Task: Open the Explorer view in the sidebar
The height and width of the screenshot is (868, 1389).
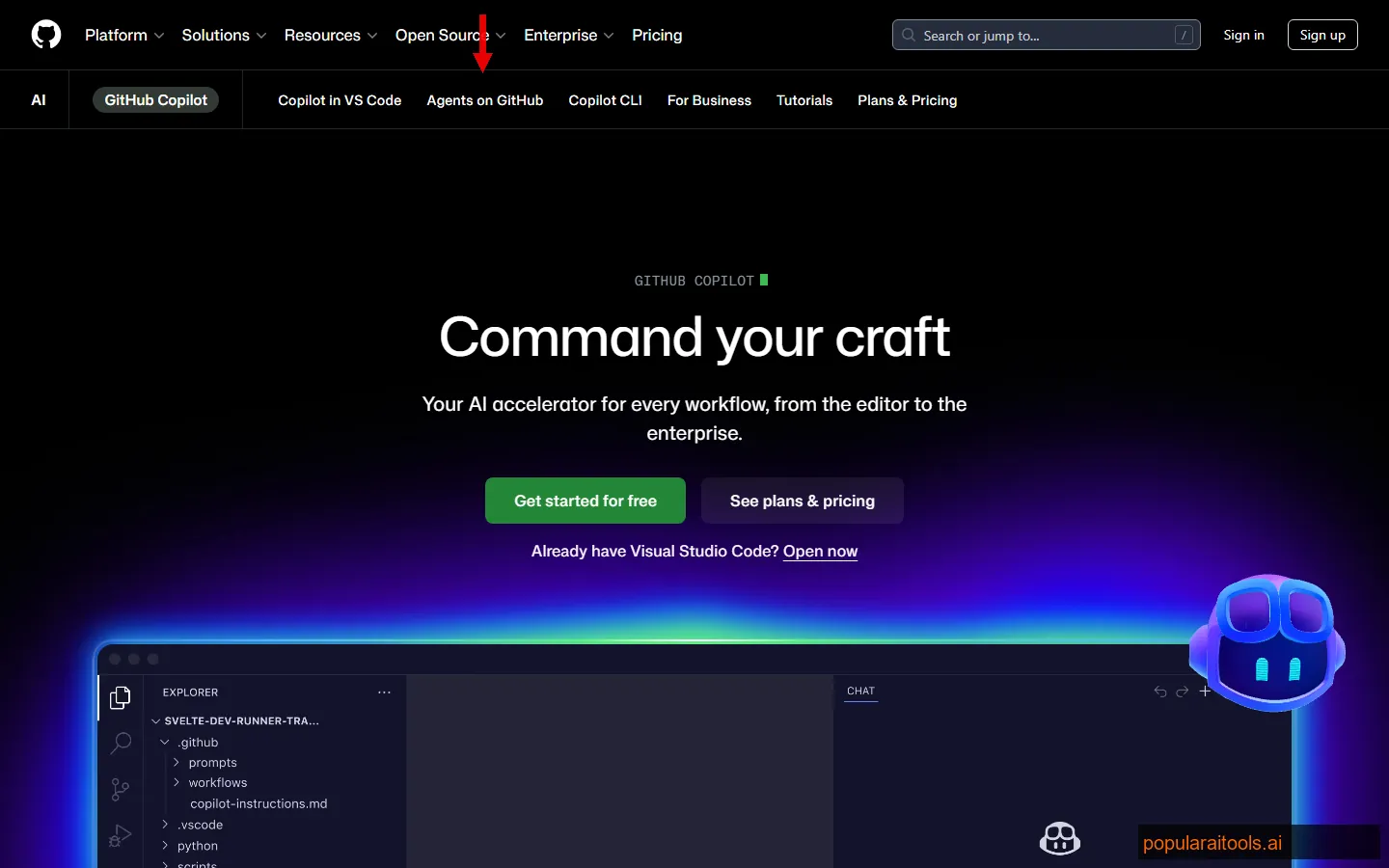Action: tap(120, 697)
